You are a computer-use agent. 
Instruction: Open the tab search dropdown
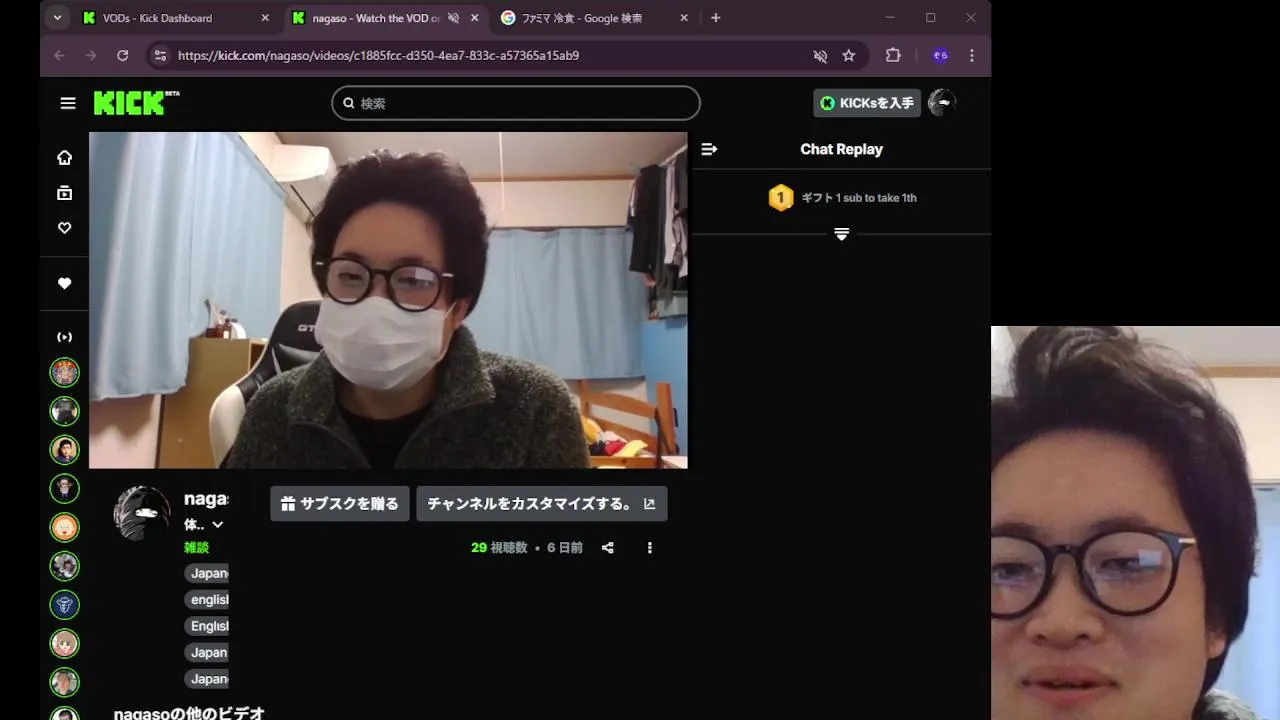[57, 18]
